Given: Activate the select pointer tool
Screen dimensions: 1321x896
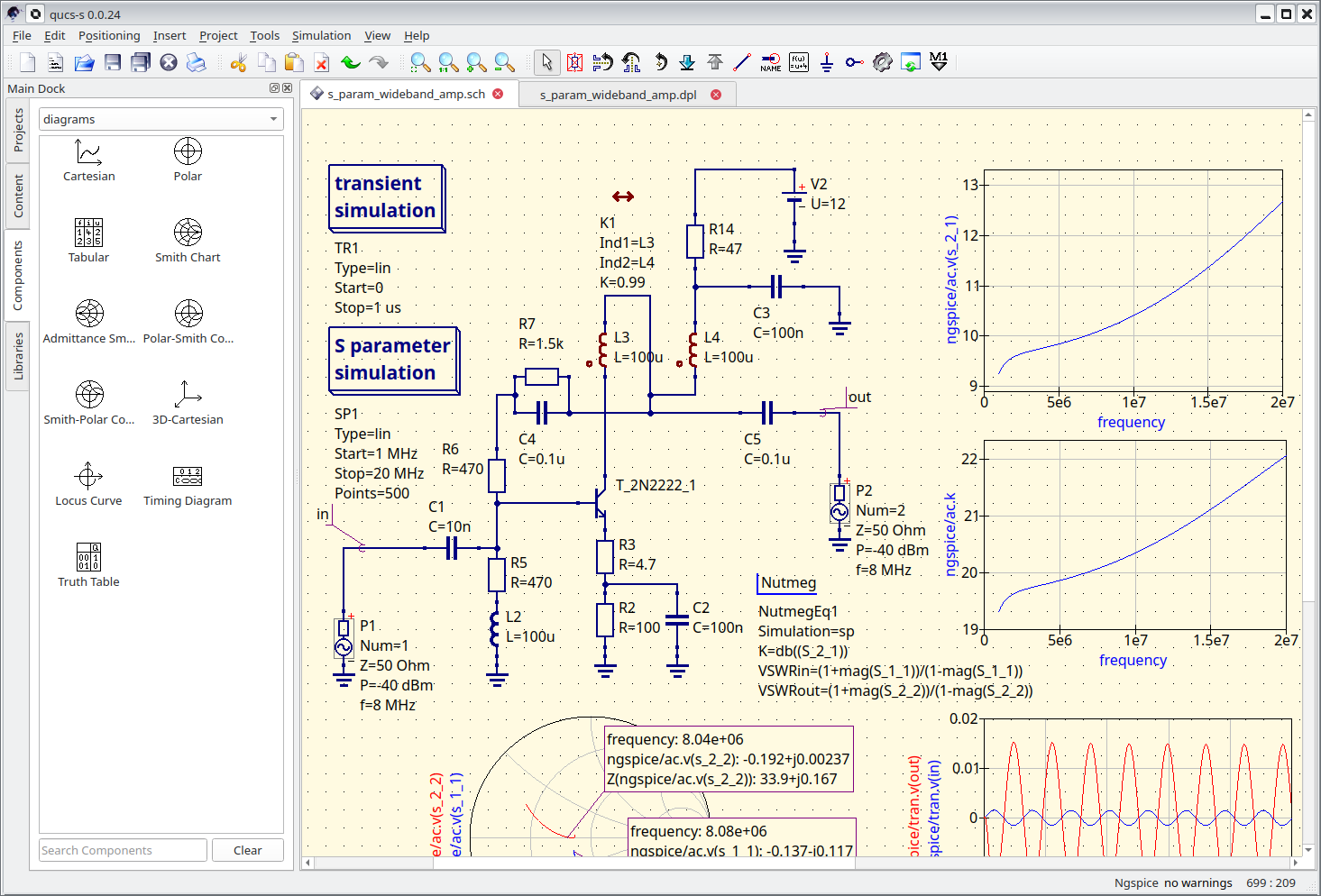Looking at the screenshot, I should pos(546,62).
